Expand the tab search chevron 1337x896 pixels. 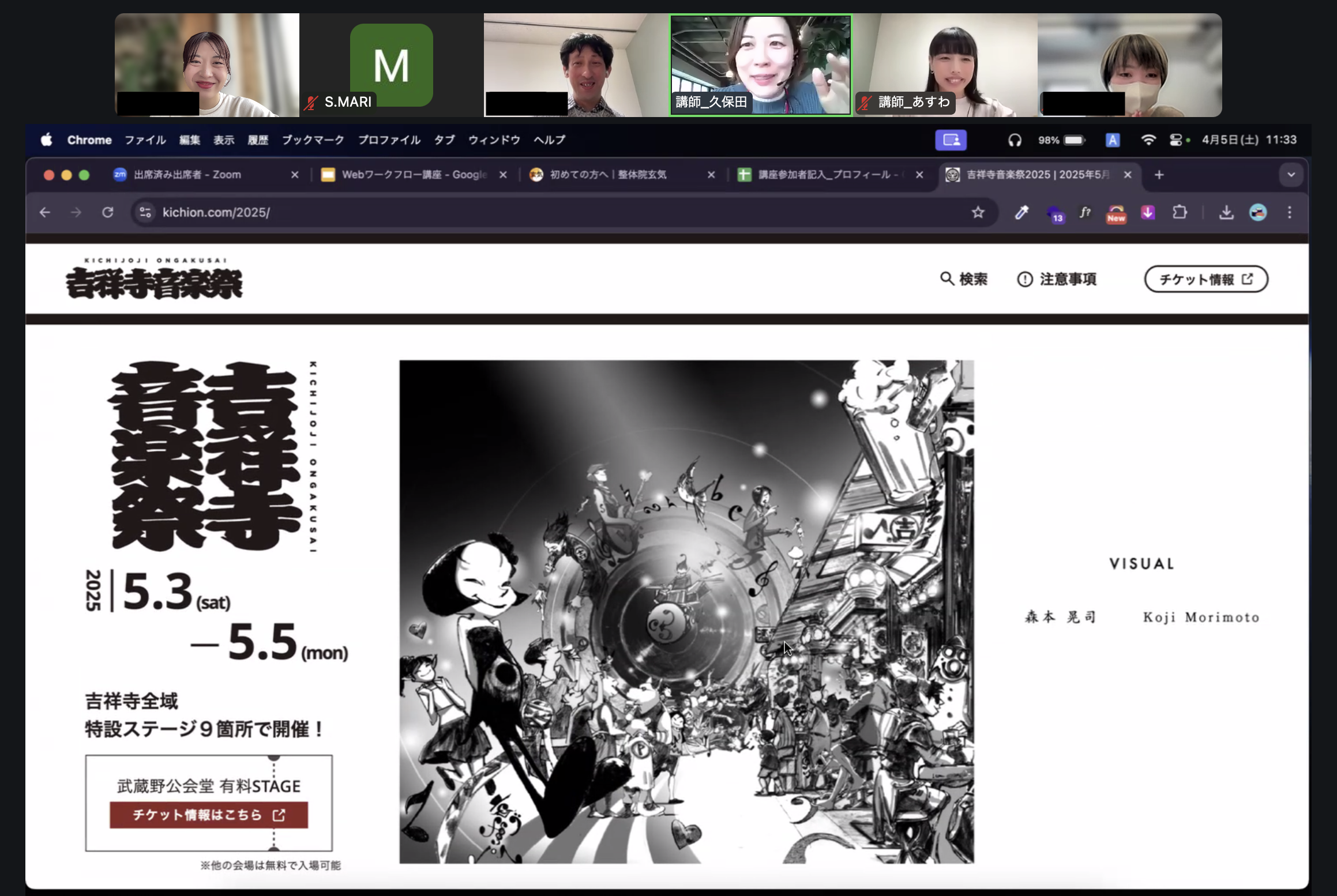click(1291, 175)
